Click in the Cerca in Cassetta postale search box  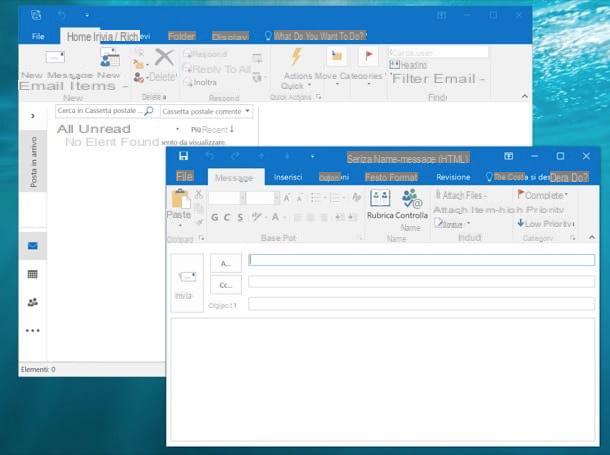(x=99, y=111)
